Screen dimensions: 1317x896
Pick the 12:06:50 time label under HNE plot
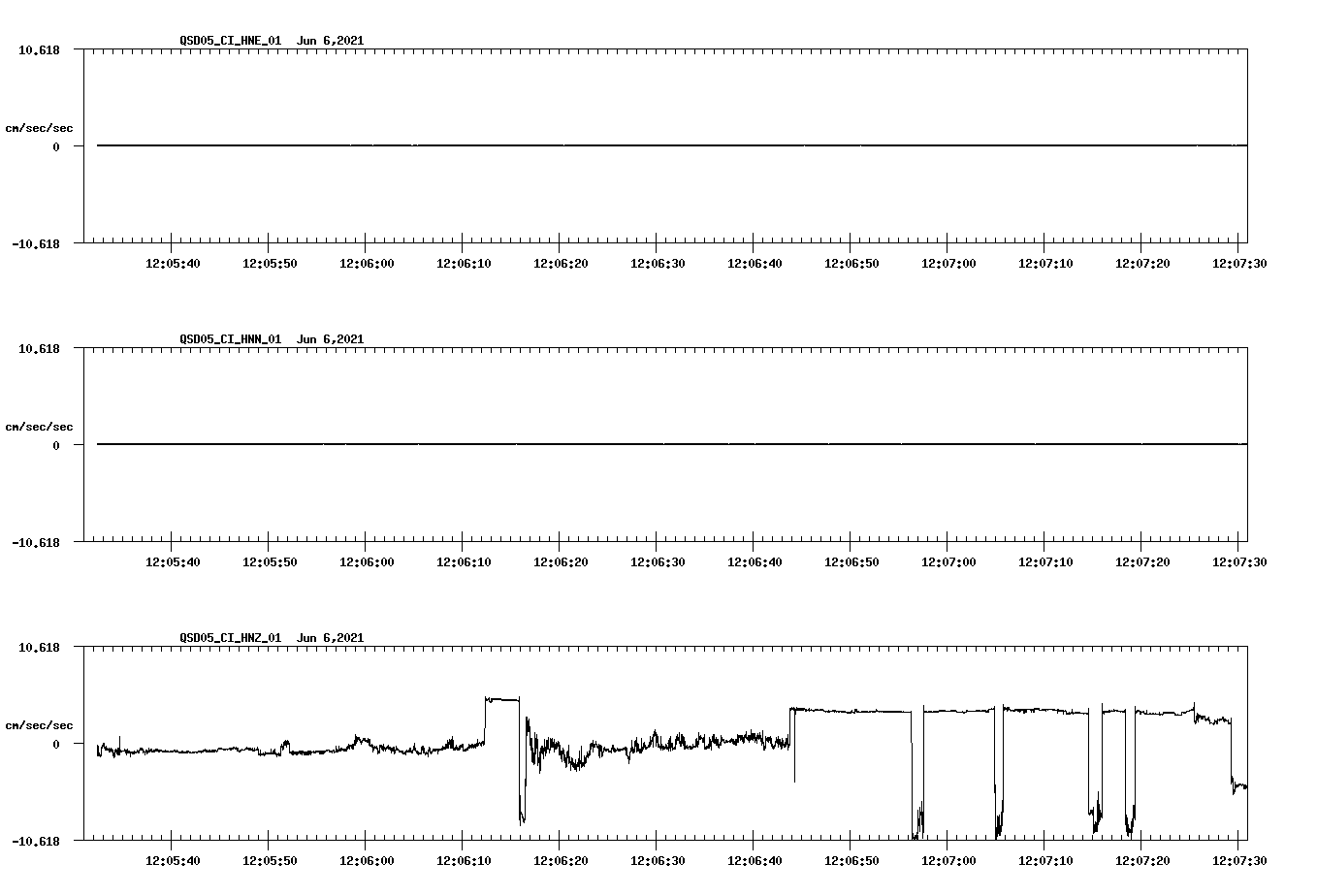click(x=851, y=263)
